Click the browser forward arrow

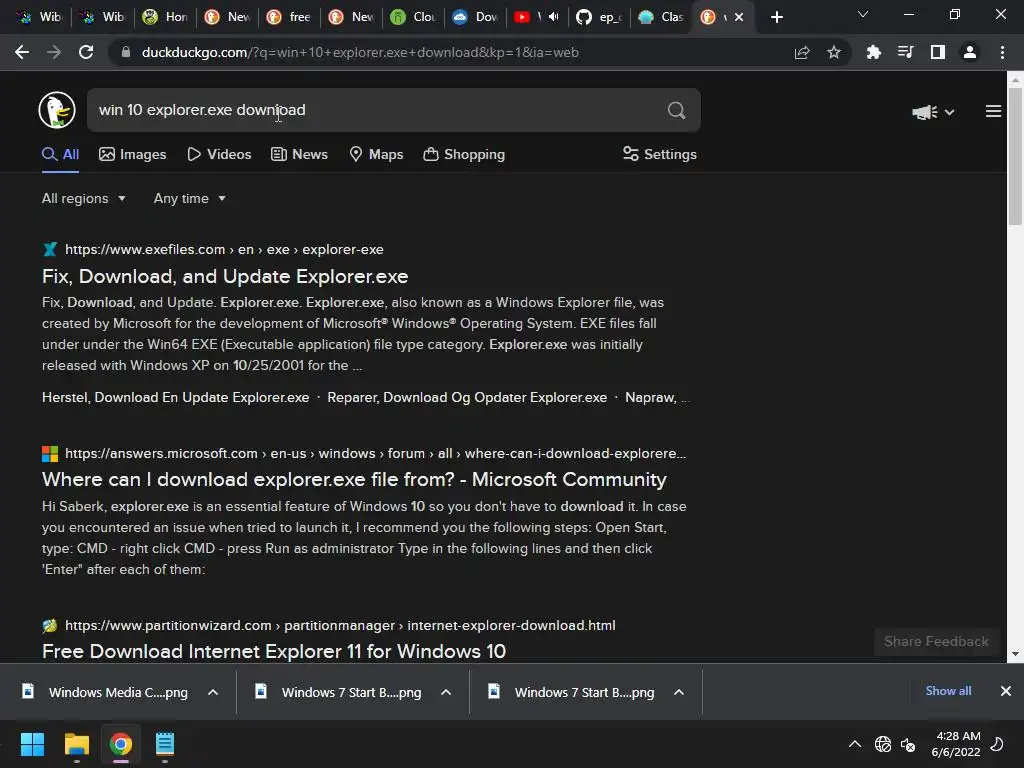pyautogui.click(x=54, y=52)
